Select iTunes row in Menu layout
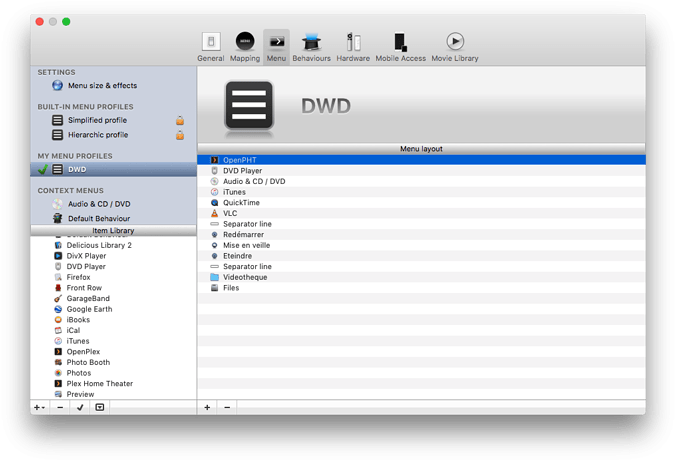Screen dimensions: 675x460 [421, 192]
